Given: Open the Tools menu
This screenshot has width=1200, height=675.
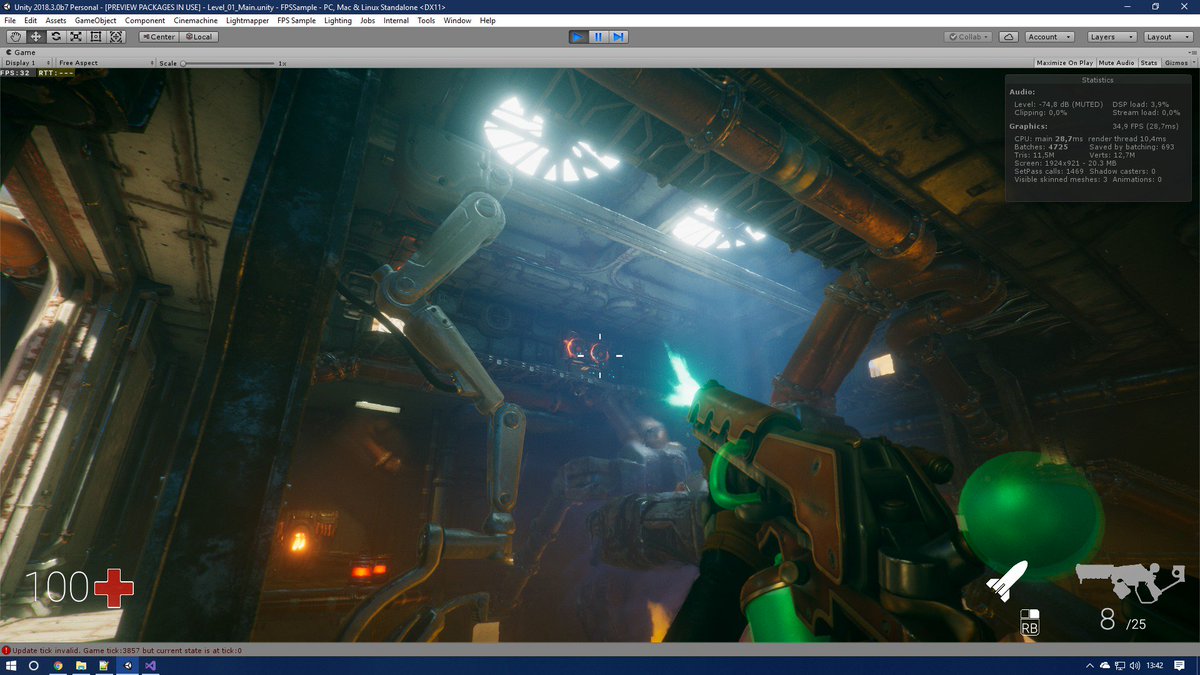Looking at the screenshot, I should click(426, 20).
